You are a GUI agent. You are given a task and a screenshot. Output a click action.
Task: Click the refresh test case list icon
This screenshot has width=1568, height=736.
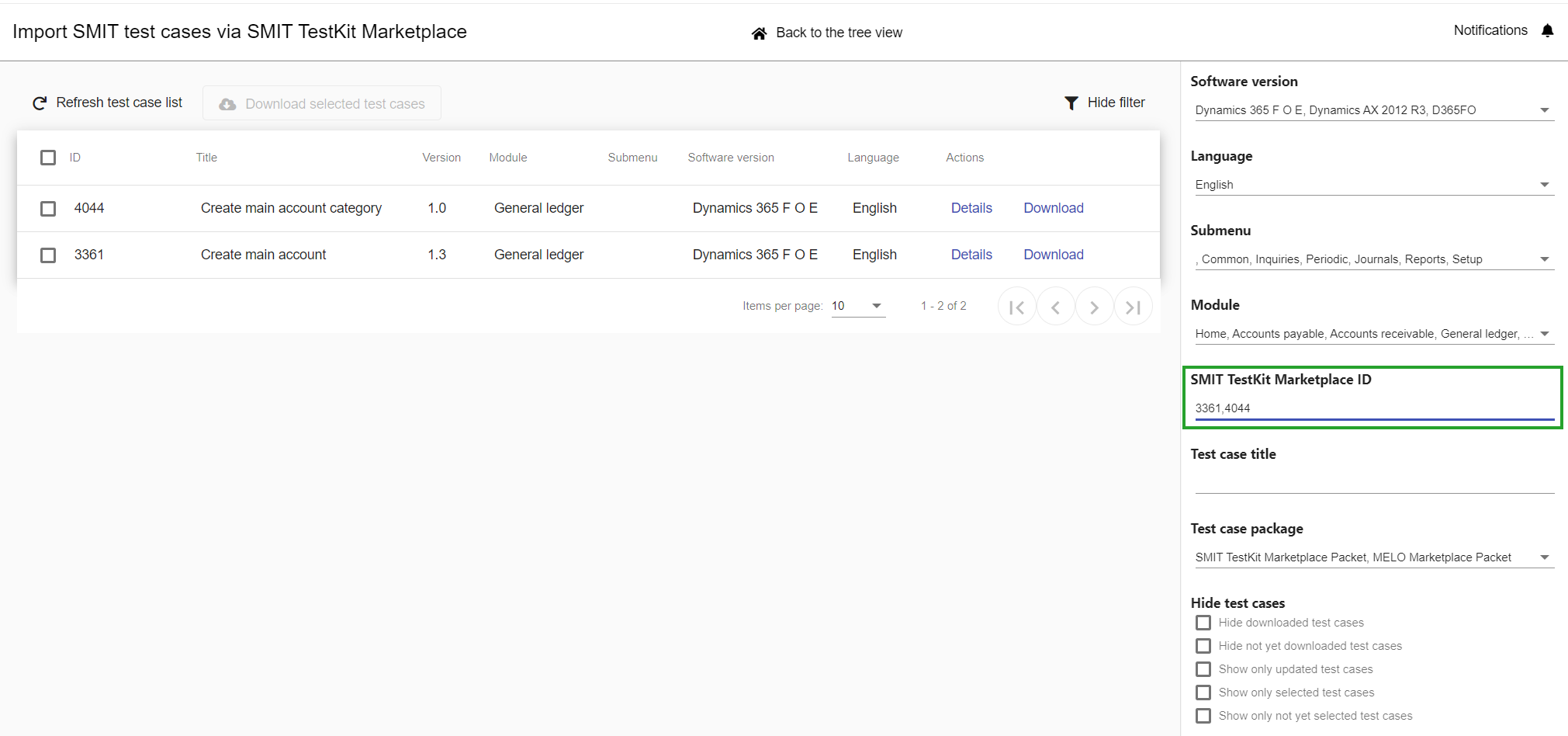tap(40, 103)
